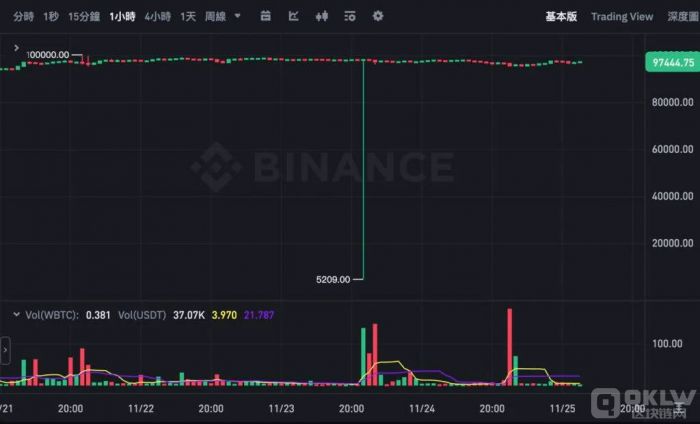
Task: Open chart settings gear icon
Action: coord(378,16)
